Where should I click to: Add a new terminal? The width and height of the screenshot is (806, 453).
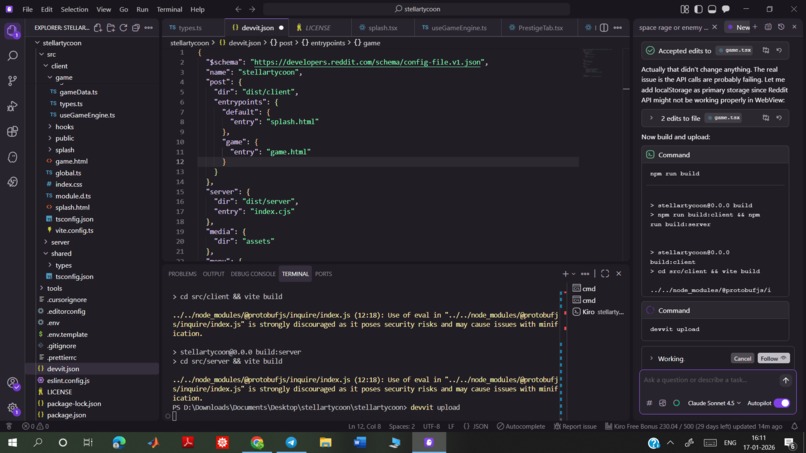pos(565,274)
